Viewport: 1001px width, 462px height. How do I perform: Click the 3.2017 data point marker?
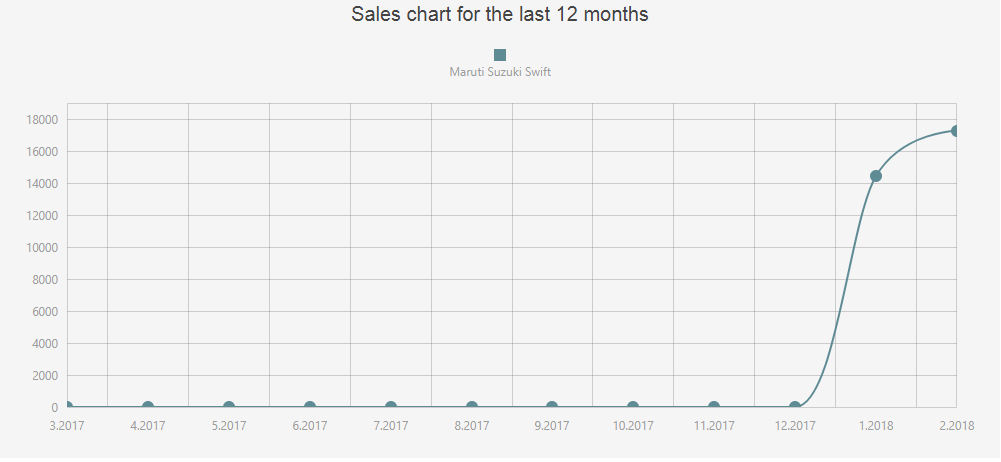(68, 407)
